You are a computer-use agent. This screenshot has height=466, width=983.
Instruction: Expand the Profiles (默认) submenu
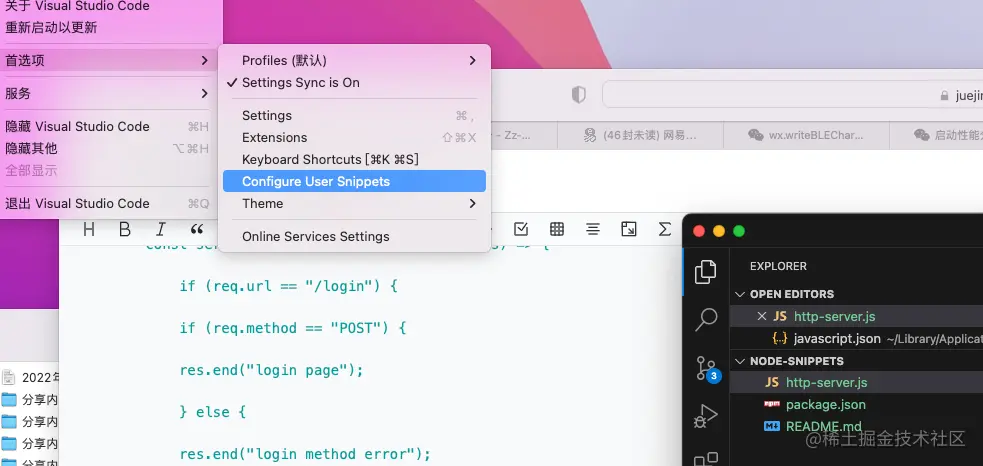[x=354, y=61]
